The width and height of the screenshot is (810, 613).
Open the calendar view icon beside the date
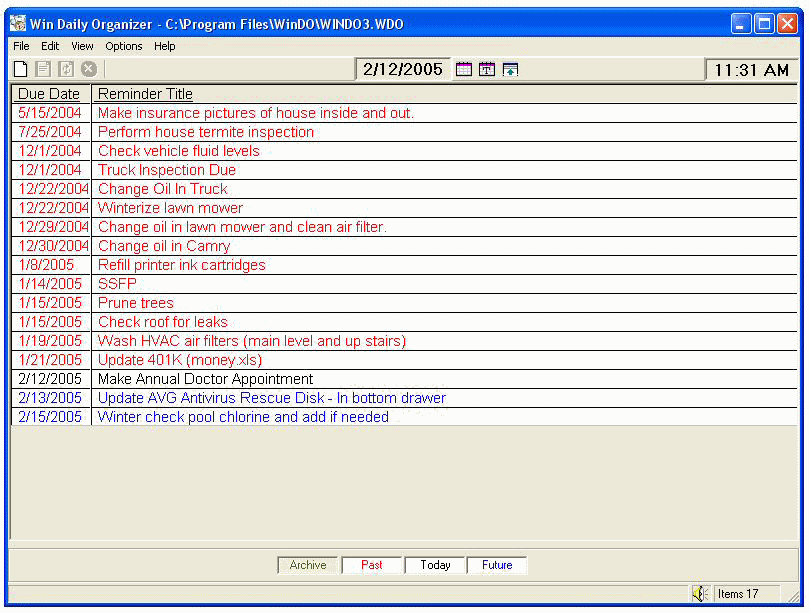[464, 69]
